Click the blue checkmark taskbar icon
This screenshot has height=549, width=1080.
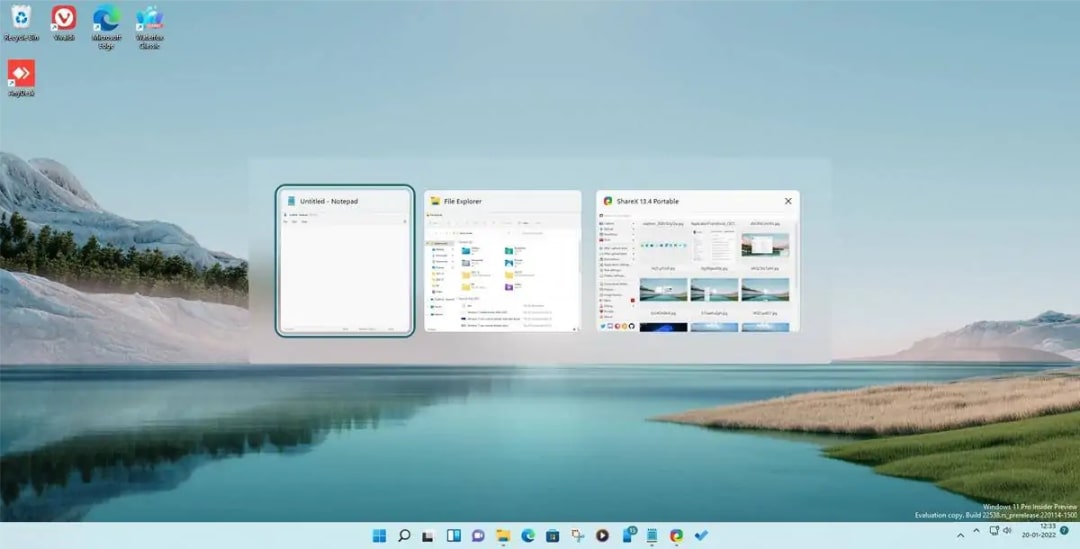[x=701, y=535]
